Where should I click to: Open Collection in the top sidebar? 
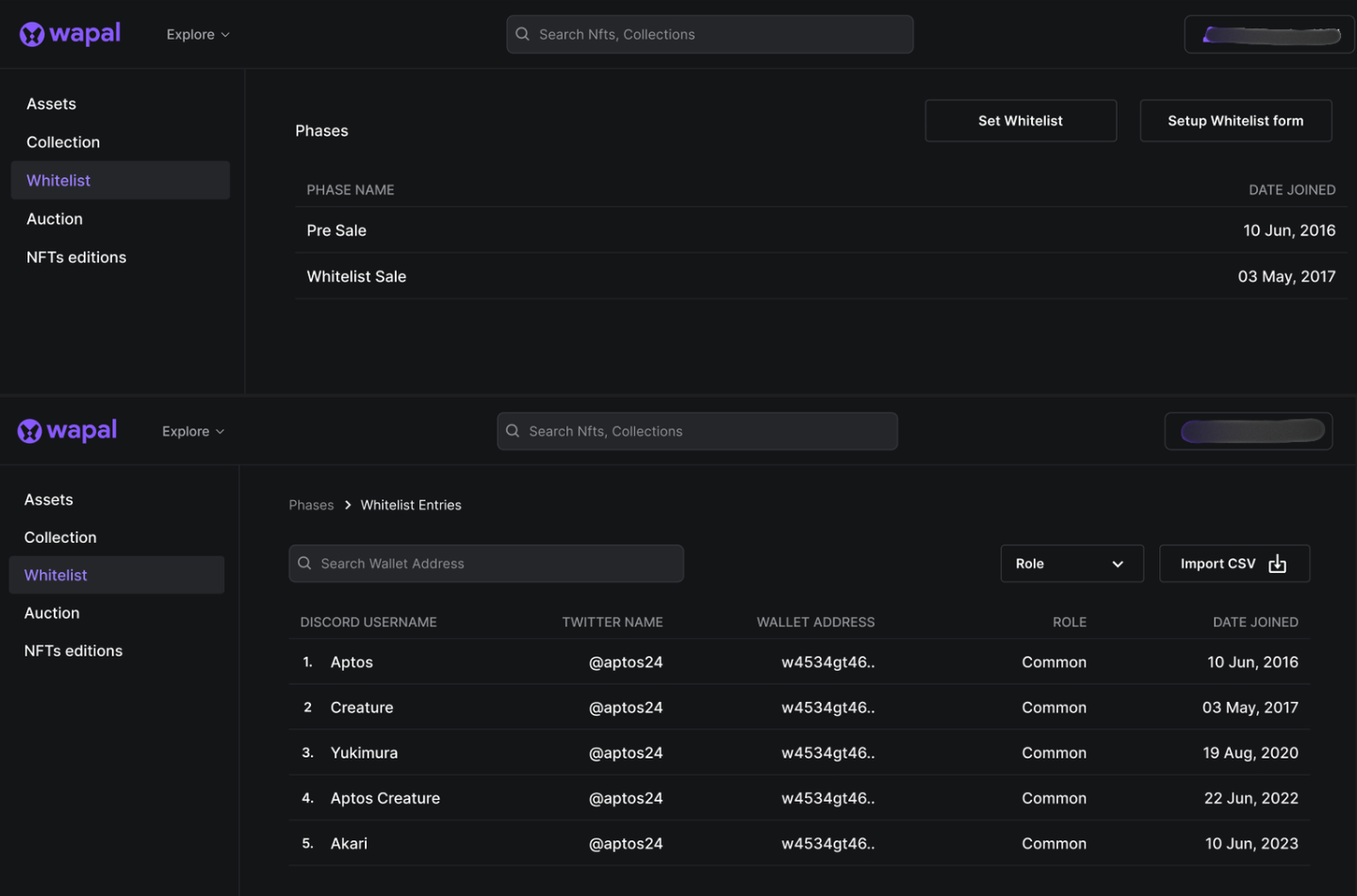tap(63, 142)
